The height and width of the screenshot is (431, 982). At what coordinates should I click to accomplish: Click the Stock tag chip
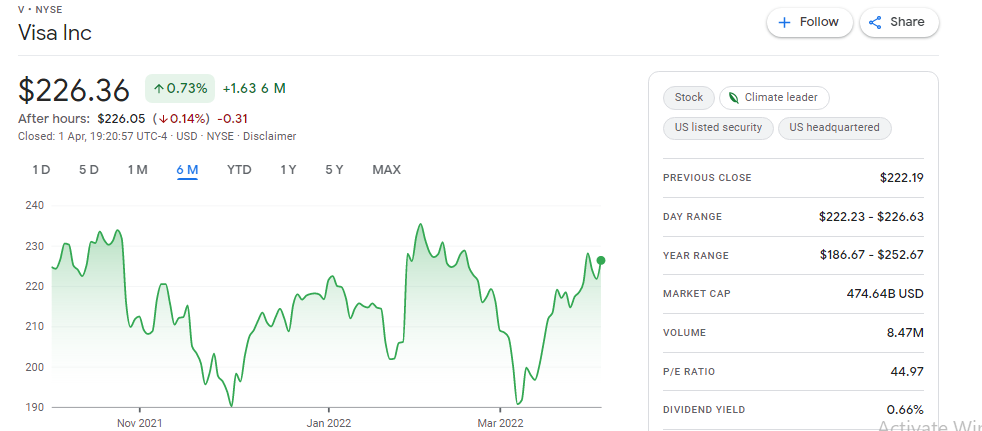click(x=688, y=98)
